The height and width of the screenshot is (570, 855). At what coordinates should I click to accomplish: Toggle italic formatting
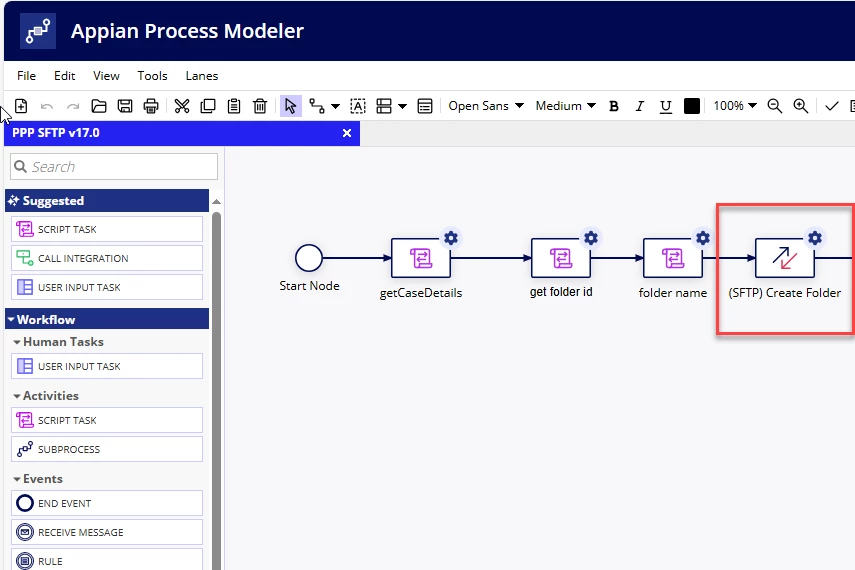tap(640, 106)
